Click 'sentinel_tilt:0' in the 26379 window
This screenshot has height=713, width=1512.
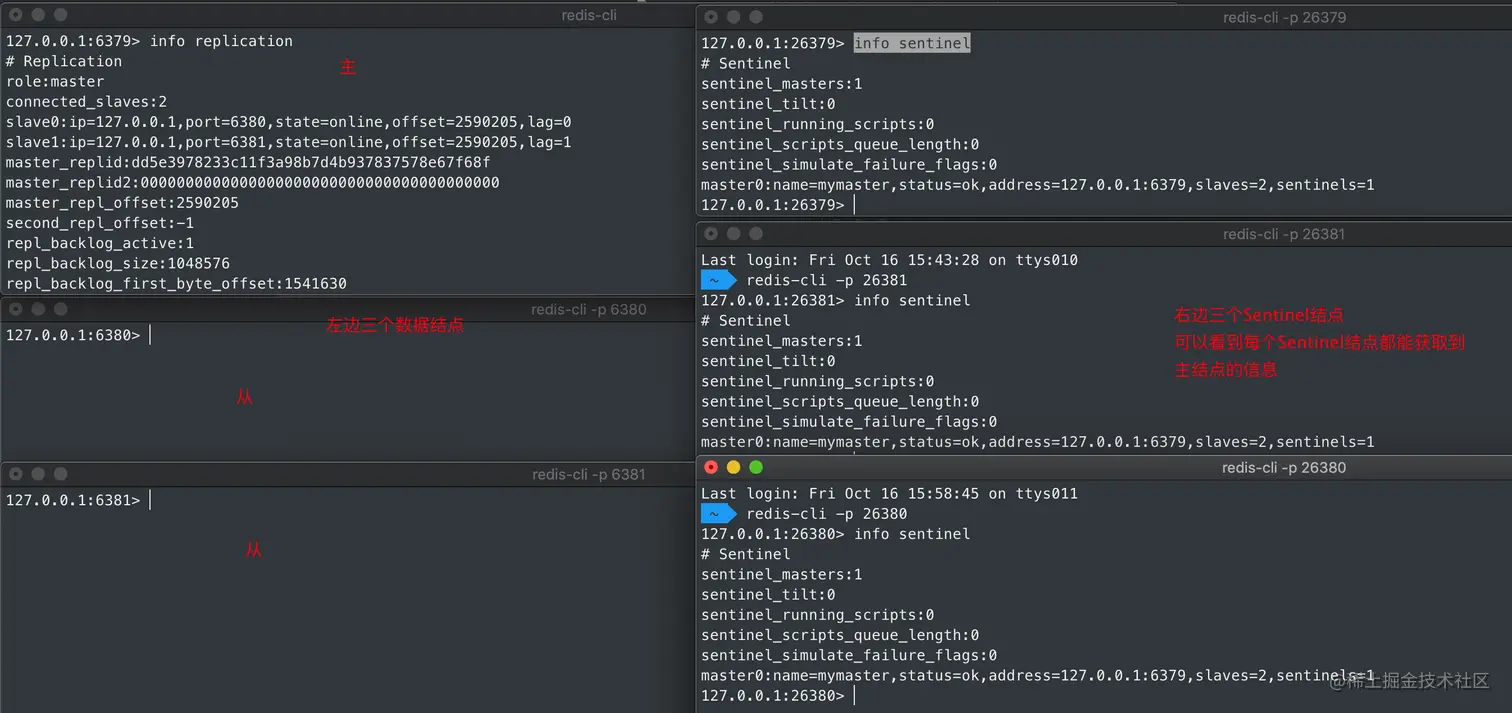tap(768, 104)
